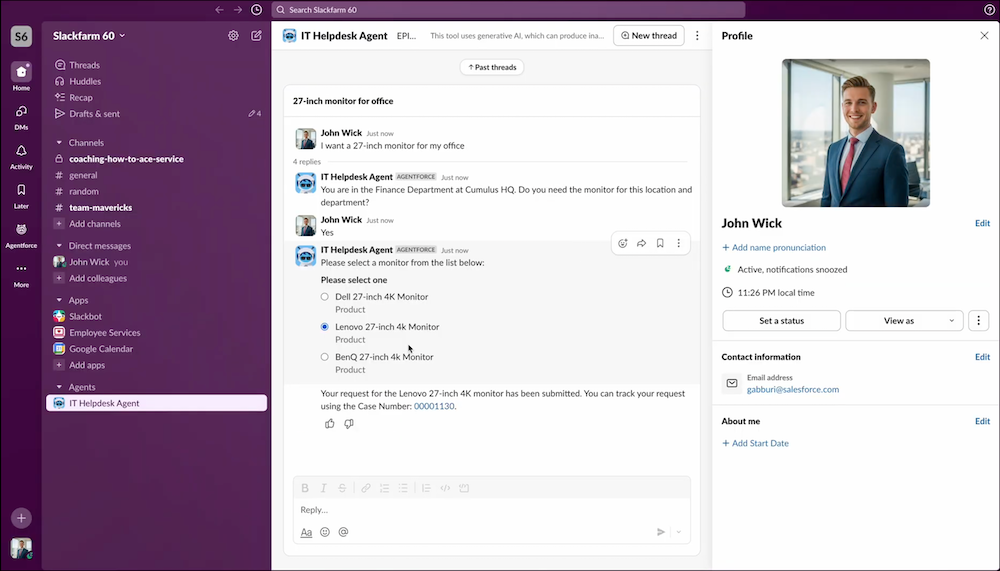Collapse the Channels section
Screen dimensions: 1000x571
[59, 143]
